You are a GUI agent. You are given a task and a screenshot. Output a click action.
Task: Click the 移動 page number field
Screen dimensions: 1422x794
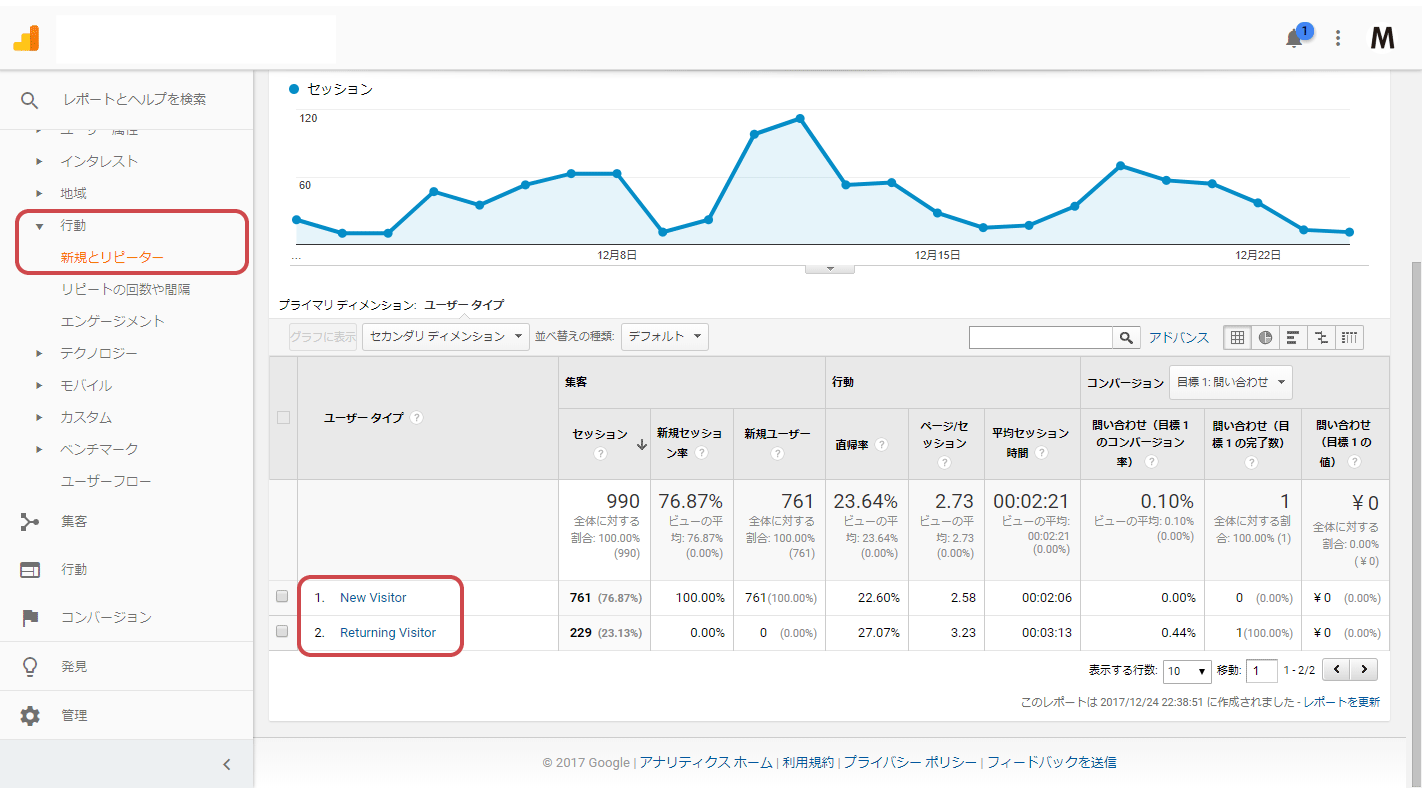[x=1262, y=671]
